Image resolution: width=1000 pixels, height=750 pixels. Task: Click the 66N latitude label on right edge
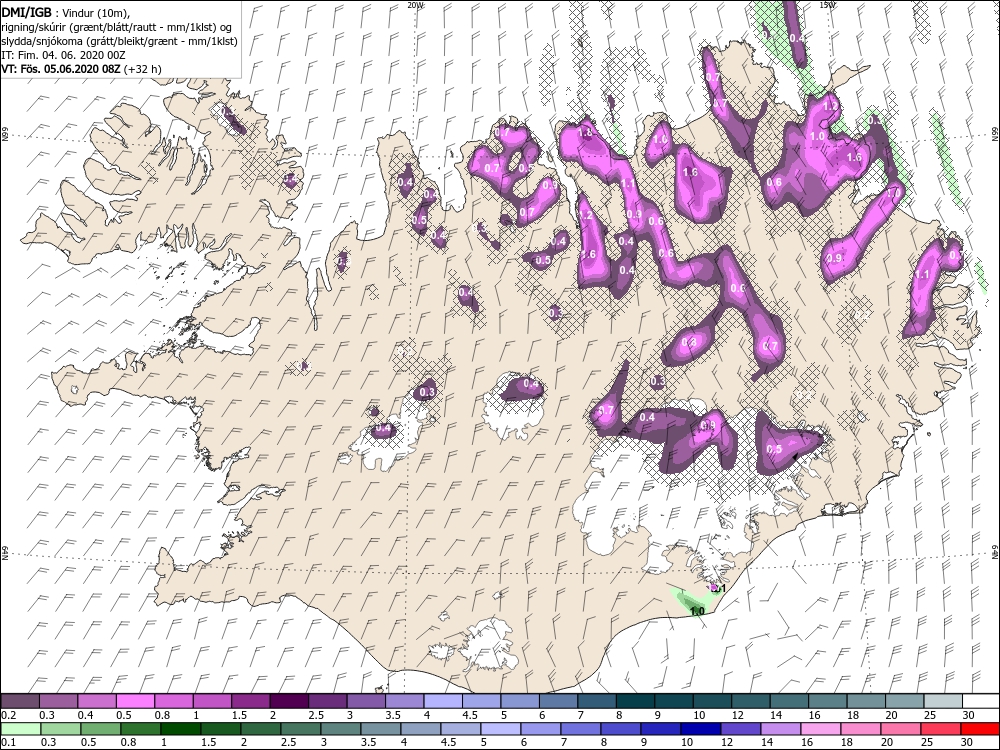[x=996, y=133]
